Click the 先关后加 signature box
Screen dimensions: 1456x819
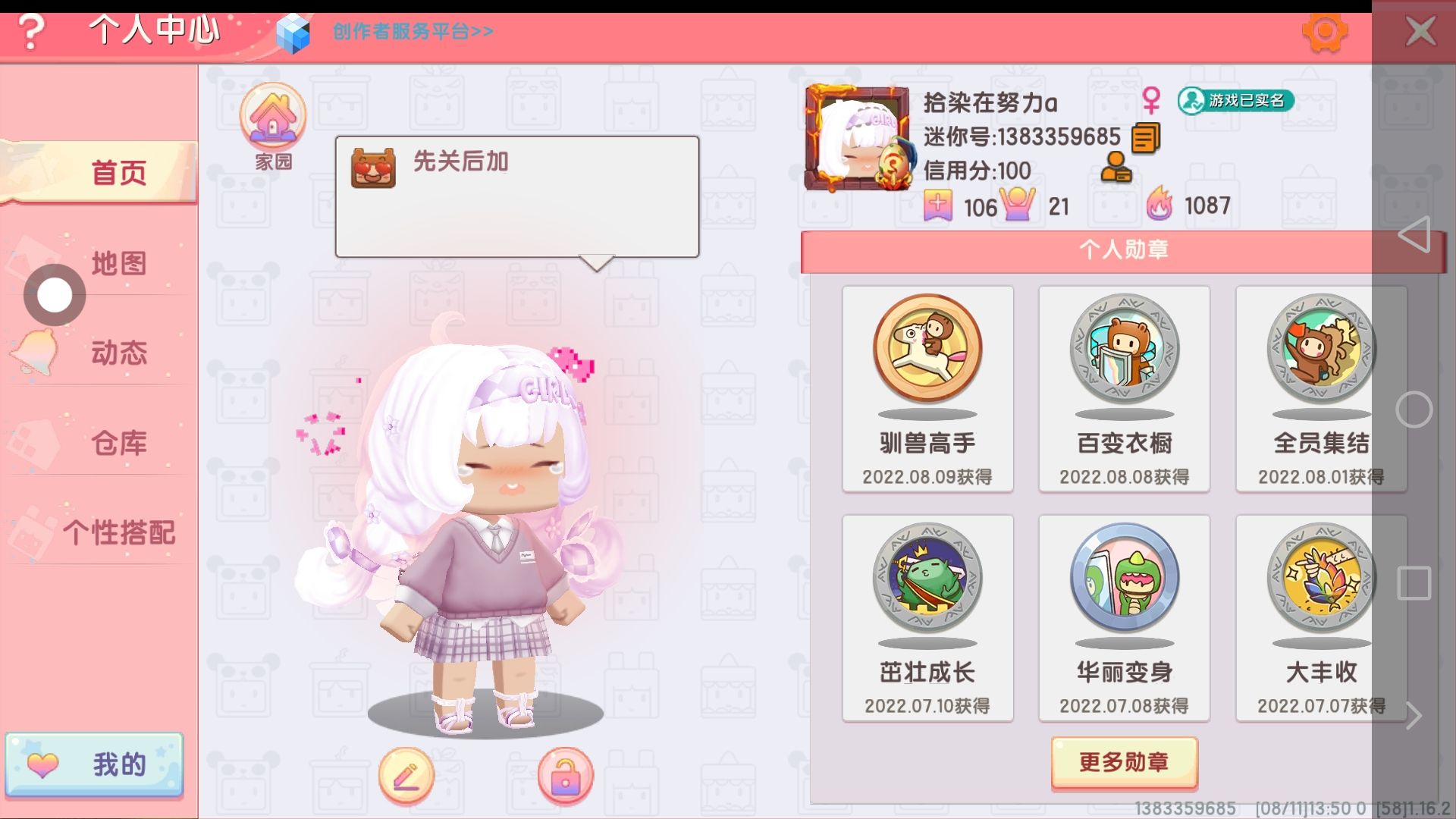pyautogui.click(x=517, y=197)
